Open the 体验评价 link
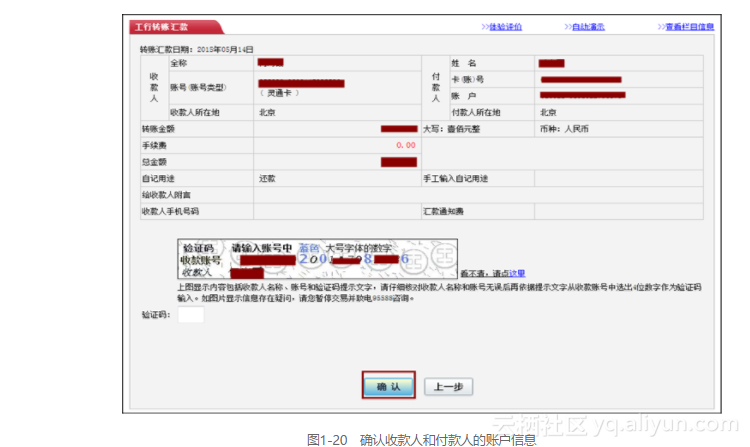The image size is (750, 447). click(x=505, y=27)
